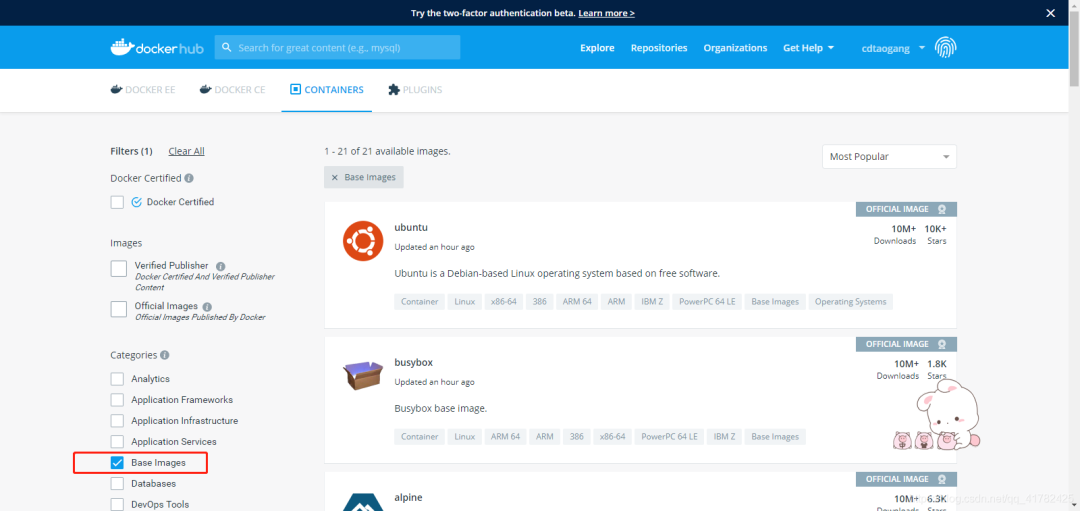Tick the Databases checkbox

(117, 483)
